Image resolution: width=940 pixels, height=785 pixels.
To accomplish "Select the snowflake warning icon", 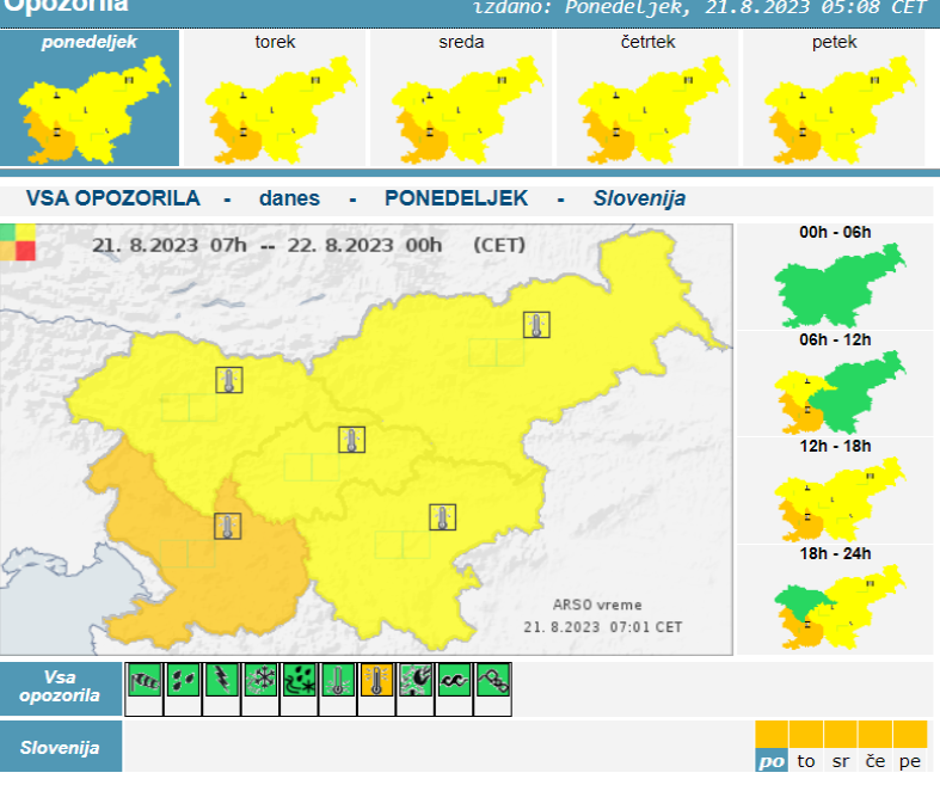I will [x=261, y=681].
